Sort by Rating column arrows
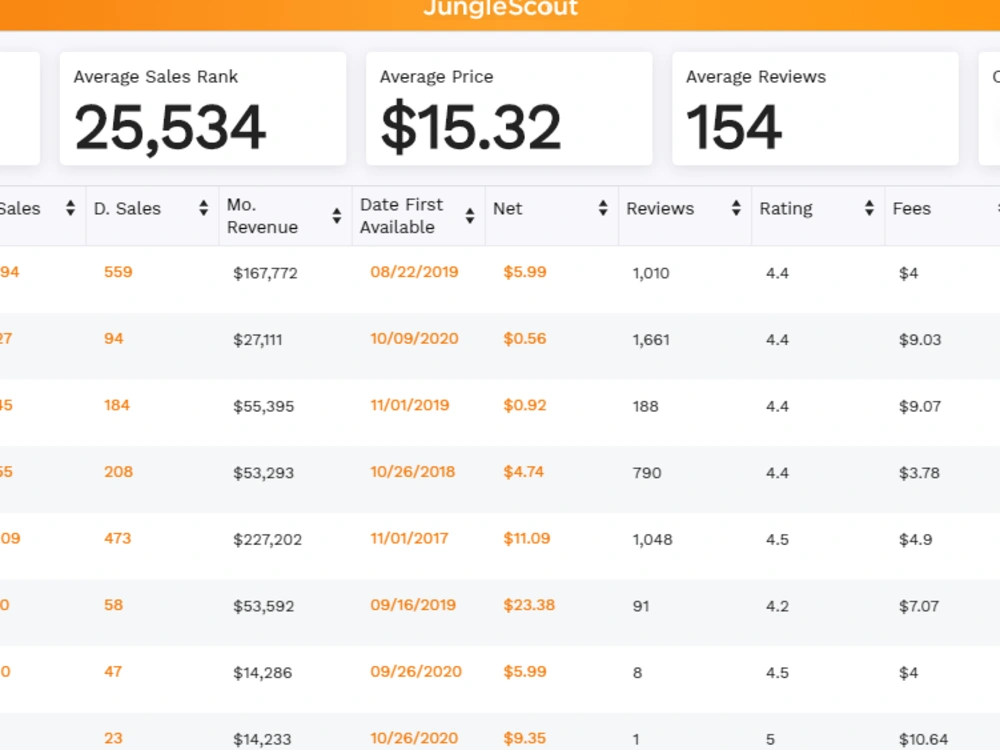Viewport: 1000px width, 750px height. pyautogui.click(x=869, y=208)
